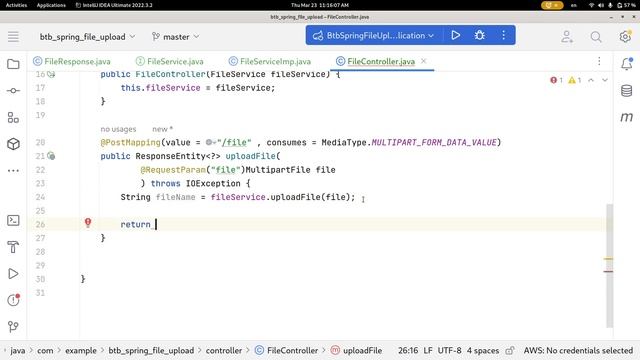Click the "/file" URL mapping text
The width and height of the screenshot is (640, 360).
click(235, 142)
